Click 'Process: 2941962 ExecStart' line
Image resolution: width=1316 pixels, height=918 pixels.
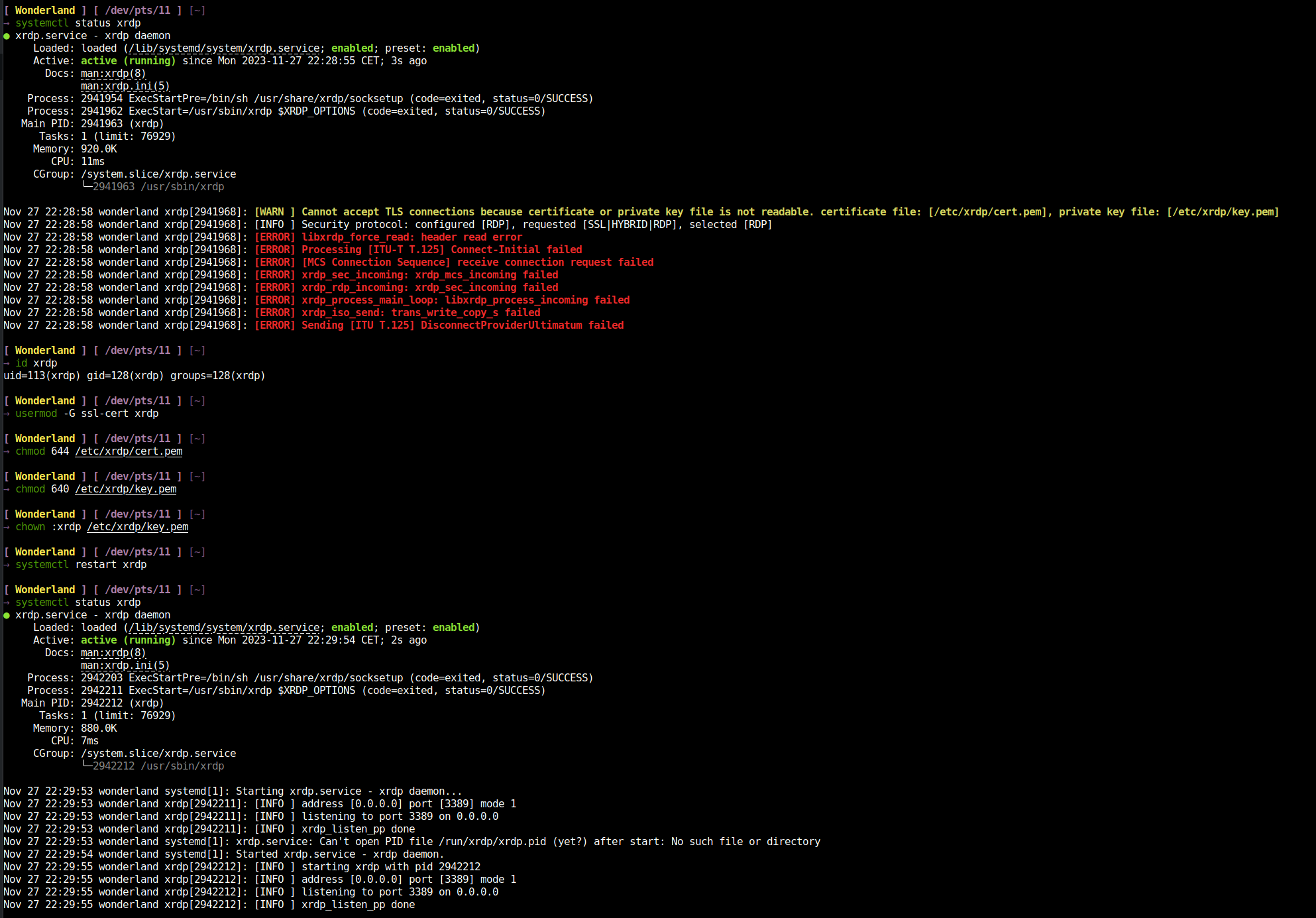[286, 111]
